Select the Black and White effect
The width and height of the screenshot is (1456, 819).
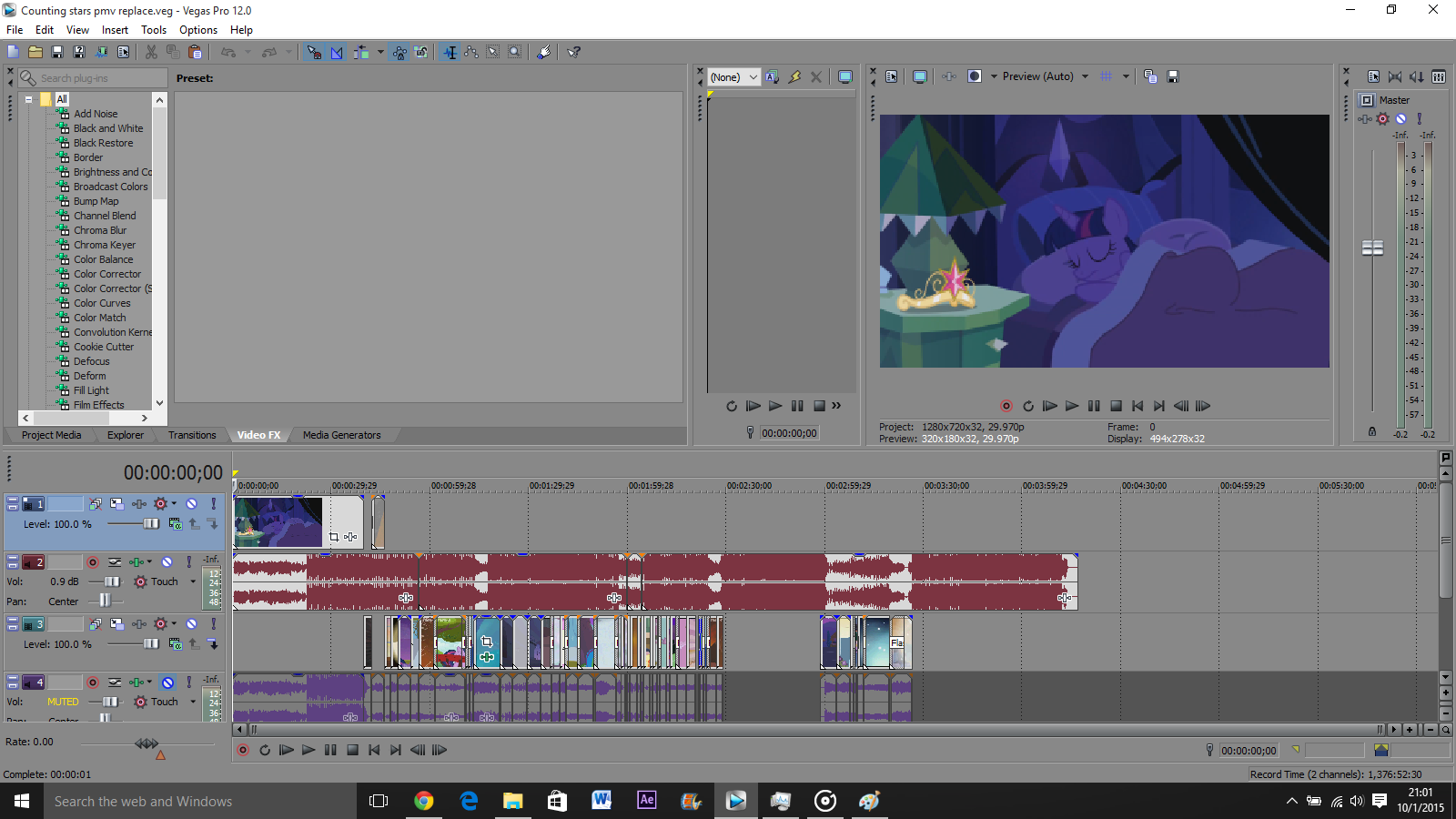click(x=108, y=128)
